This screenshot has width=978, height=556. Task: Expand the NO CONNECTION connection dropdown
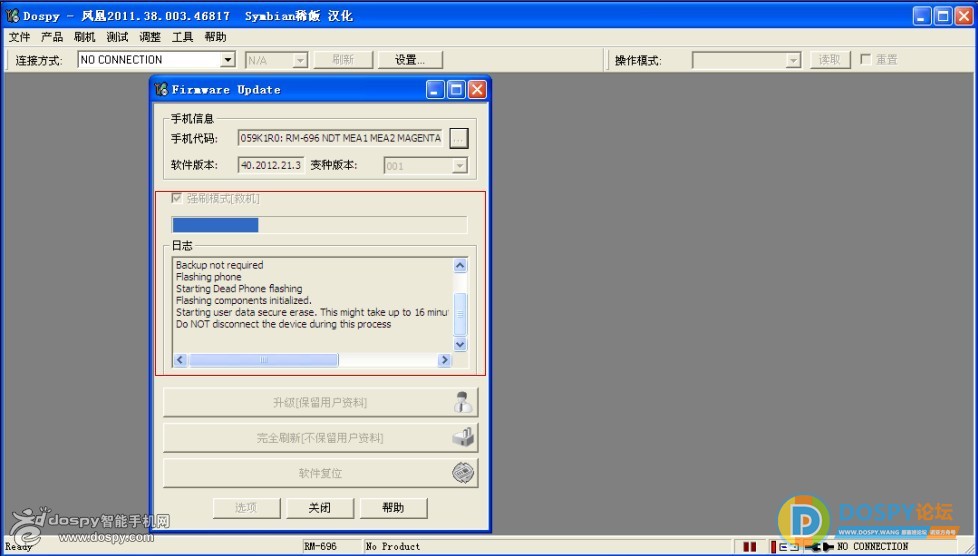point(228,60)
